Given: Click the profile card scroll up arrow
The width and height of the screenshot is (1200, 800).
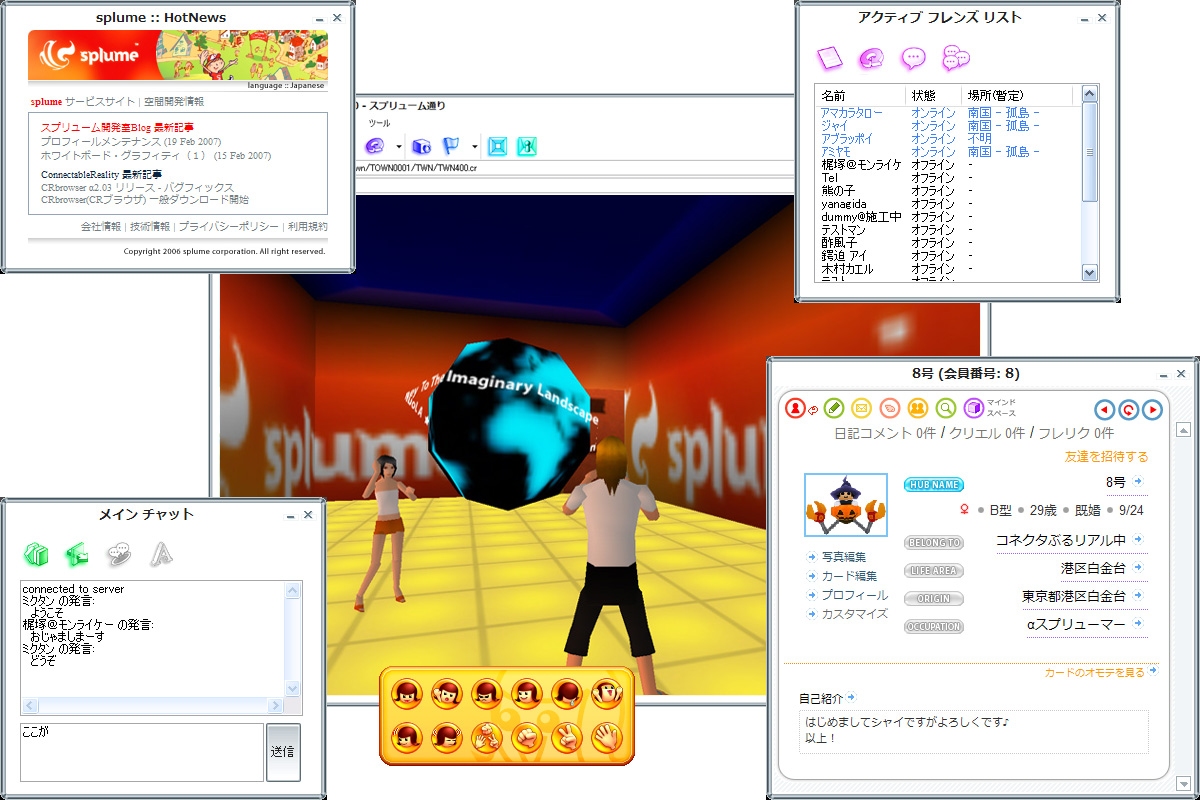Looking at the screenshot, I should tap(1183, 431).
